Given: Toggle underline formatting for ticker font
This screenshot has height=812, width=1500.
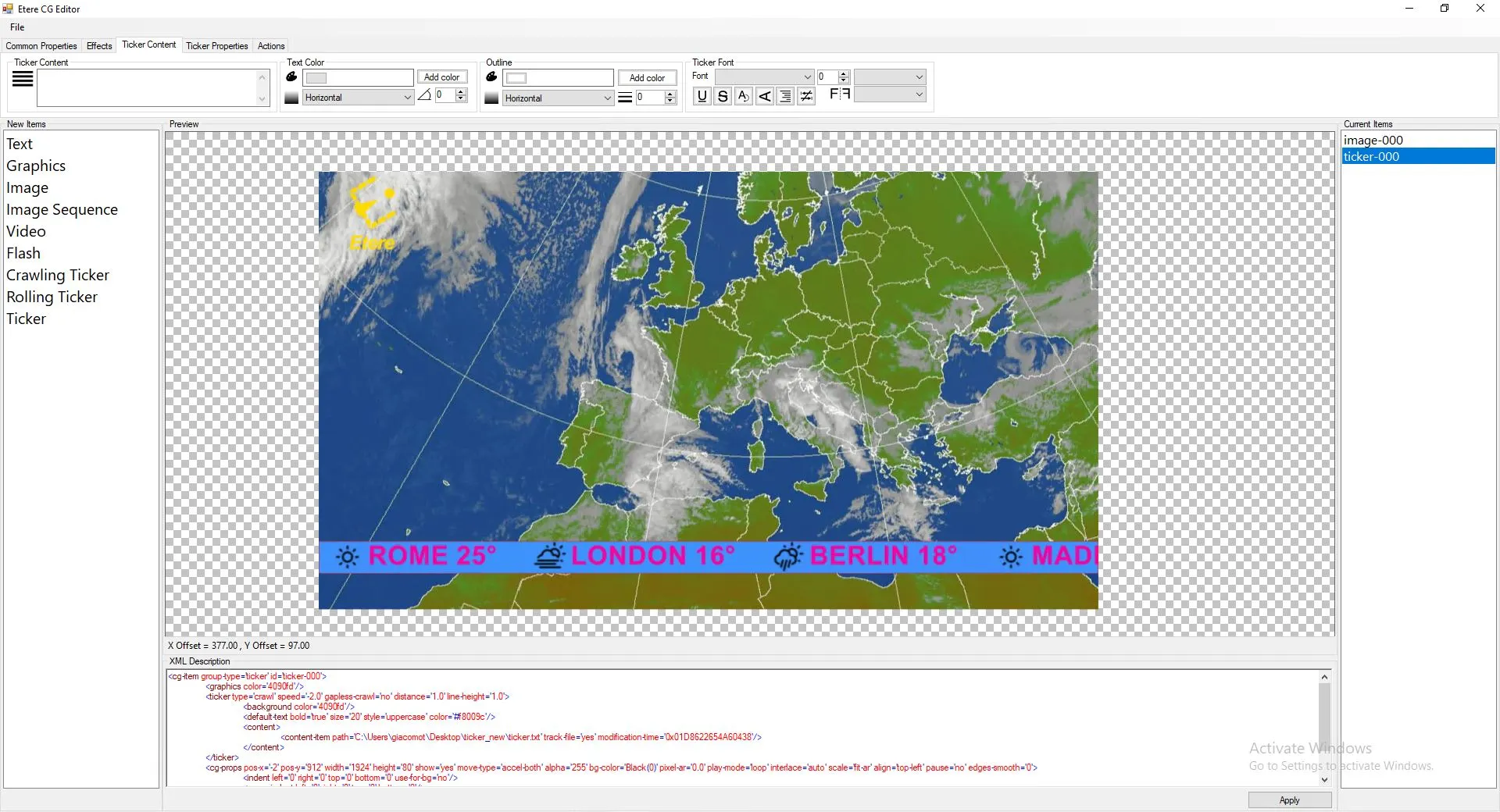Looking at the screenshot, I should (702, 96).
